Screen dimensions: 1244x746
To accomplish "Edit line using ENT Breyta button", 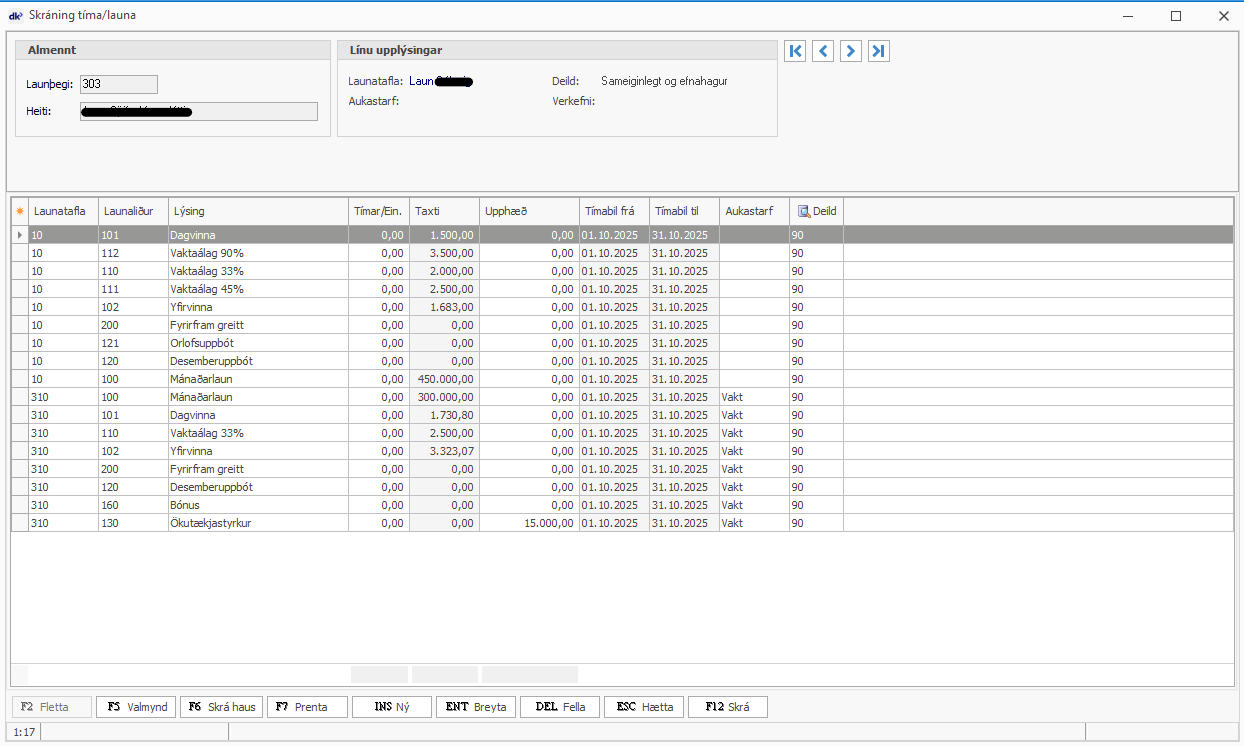I will coord(475,707).
